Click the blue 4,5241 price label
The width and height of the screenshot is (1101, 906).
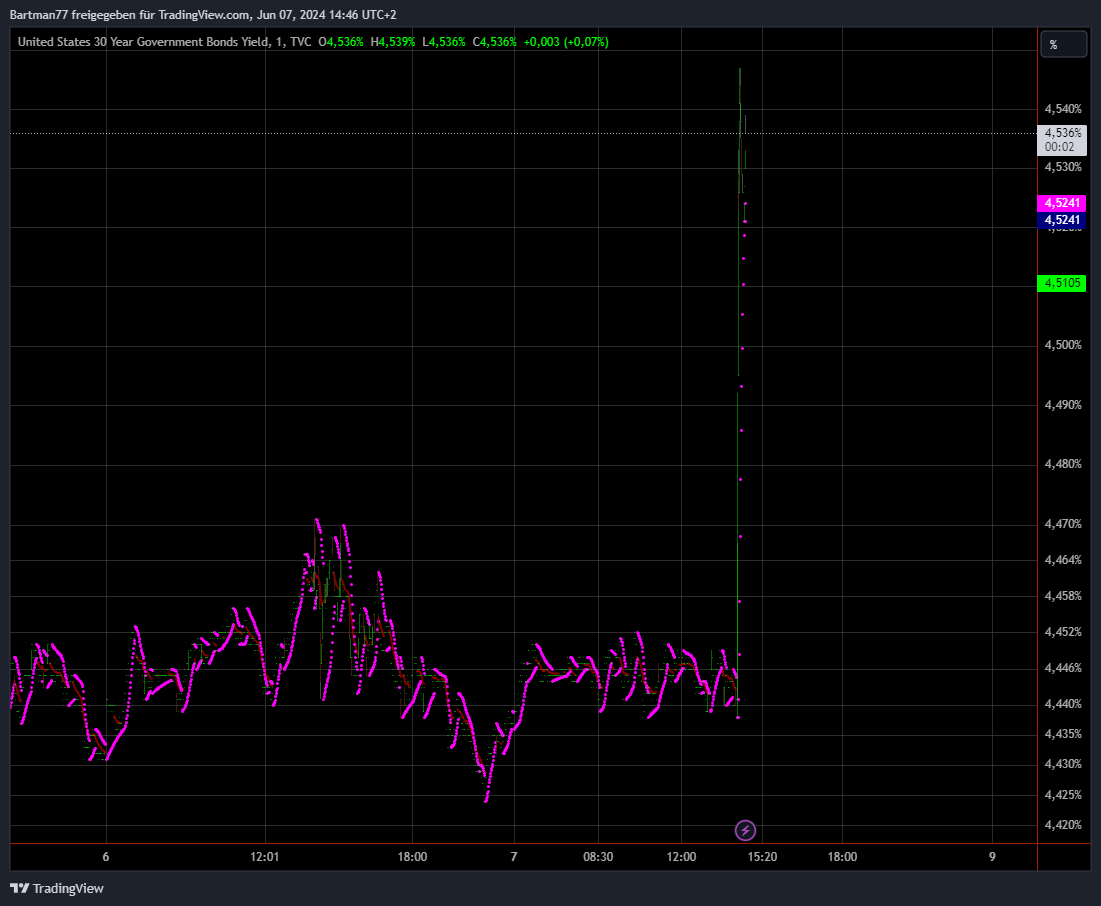1062,220
